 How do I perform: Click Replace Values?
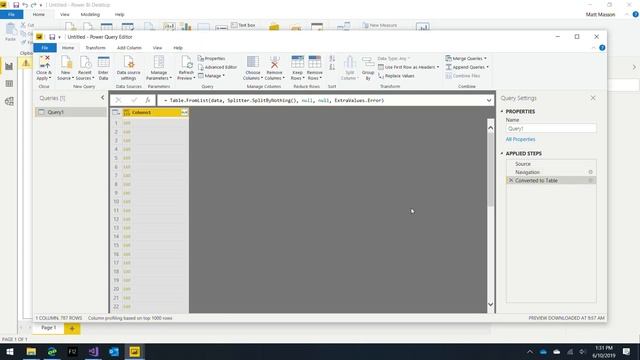(396, 76)
